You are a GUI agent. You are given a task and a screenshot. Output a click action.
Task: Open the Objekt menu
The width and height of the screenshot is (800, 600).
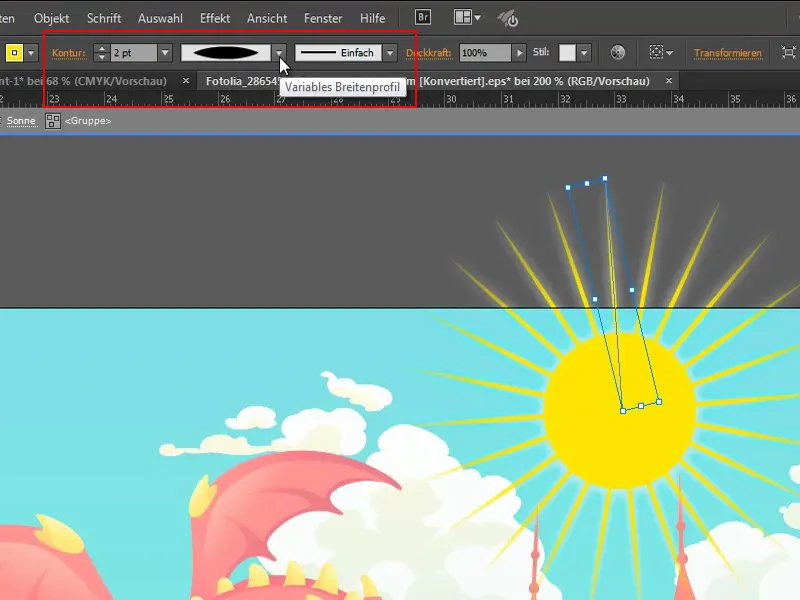[x=51, y=18]
